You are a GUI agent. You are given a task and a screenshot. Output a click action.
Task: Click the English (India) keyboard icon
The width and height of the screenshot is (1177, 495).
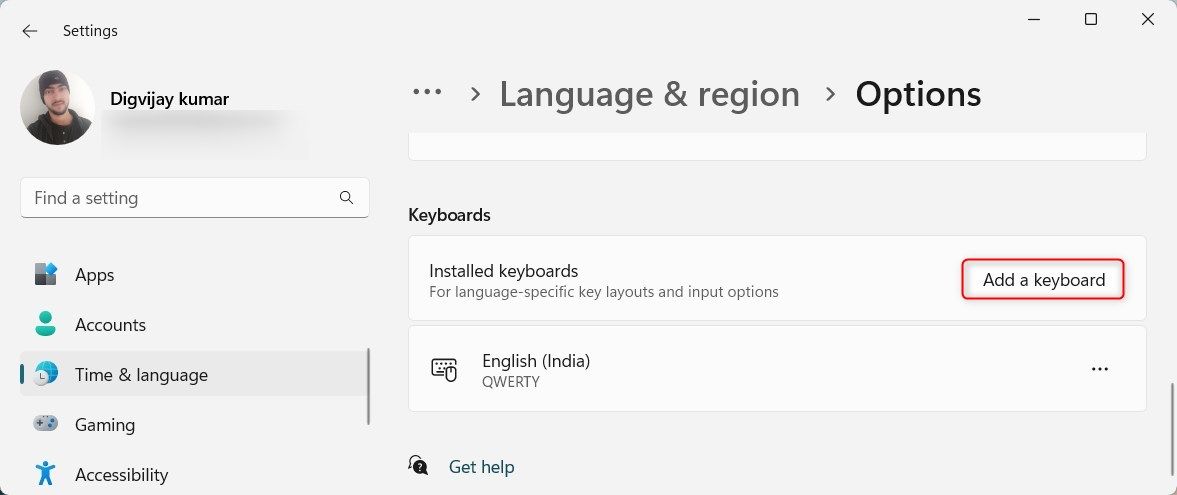[444, 369]
